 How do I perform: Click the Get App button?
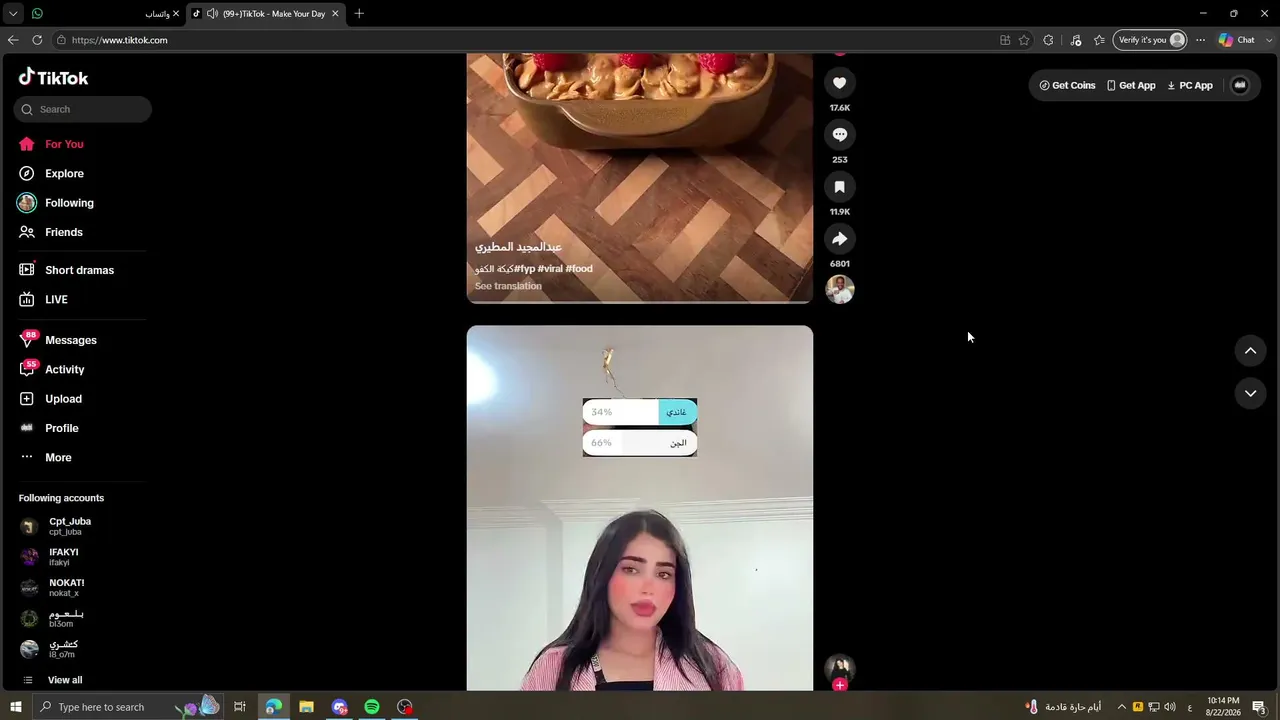[x=1131, y=86]
